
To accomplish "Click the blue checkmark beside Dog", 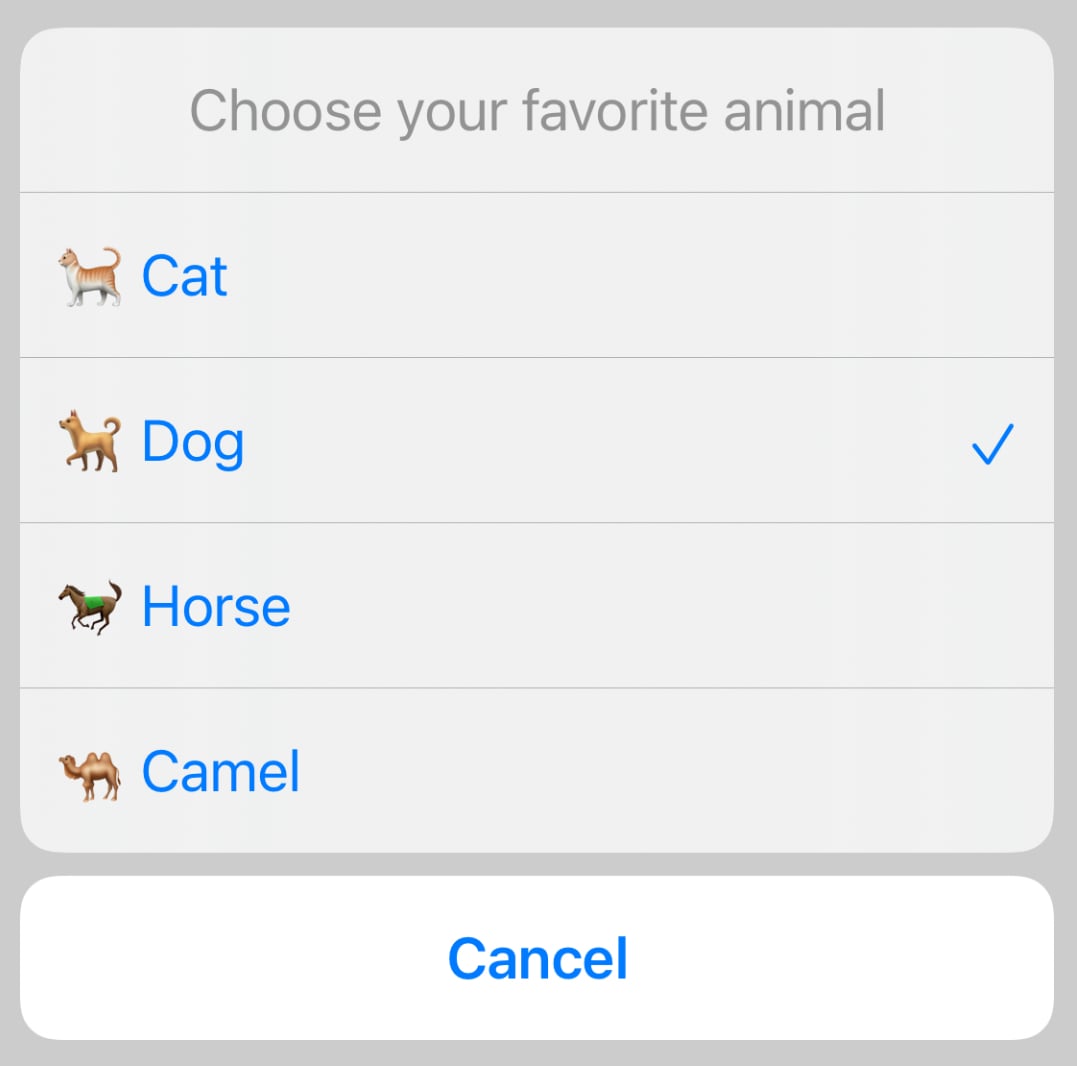I will (992, 444).
